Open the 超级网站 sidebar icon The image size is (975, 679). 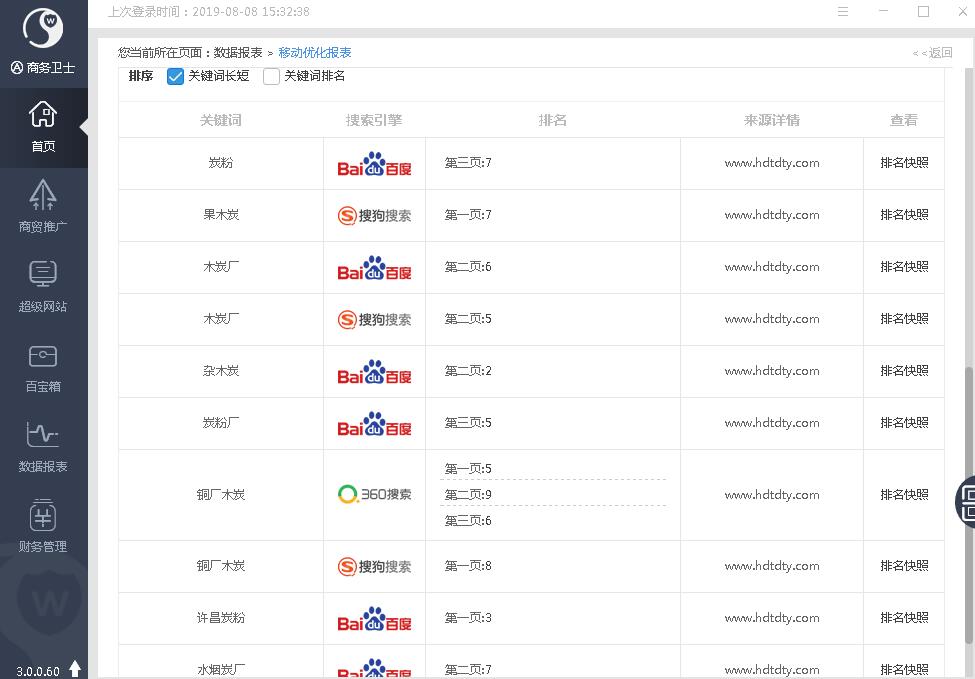tap(43, 274)
